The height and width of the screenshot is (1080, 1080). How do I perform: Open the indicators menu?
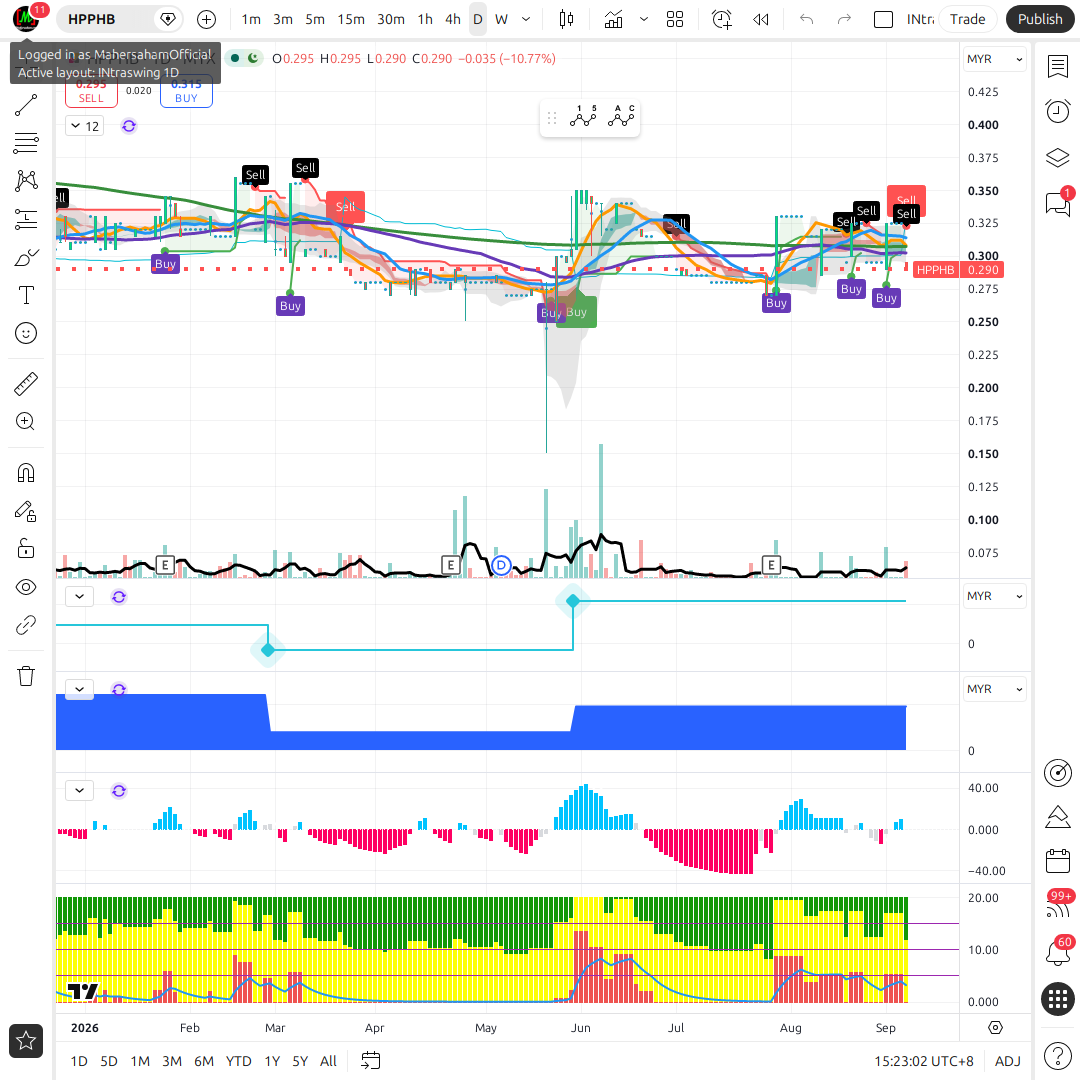(x=613, y=19)
